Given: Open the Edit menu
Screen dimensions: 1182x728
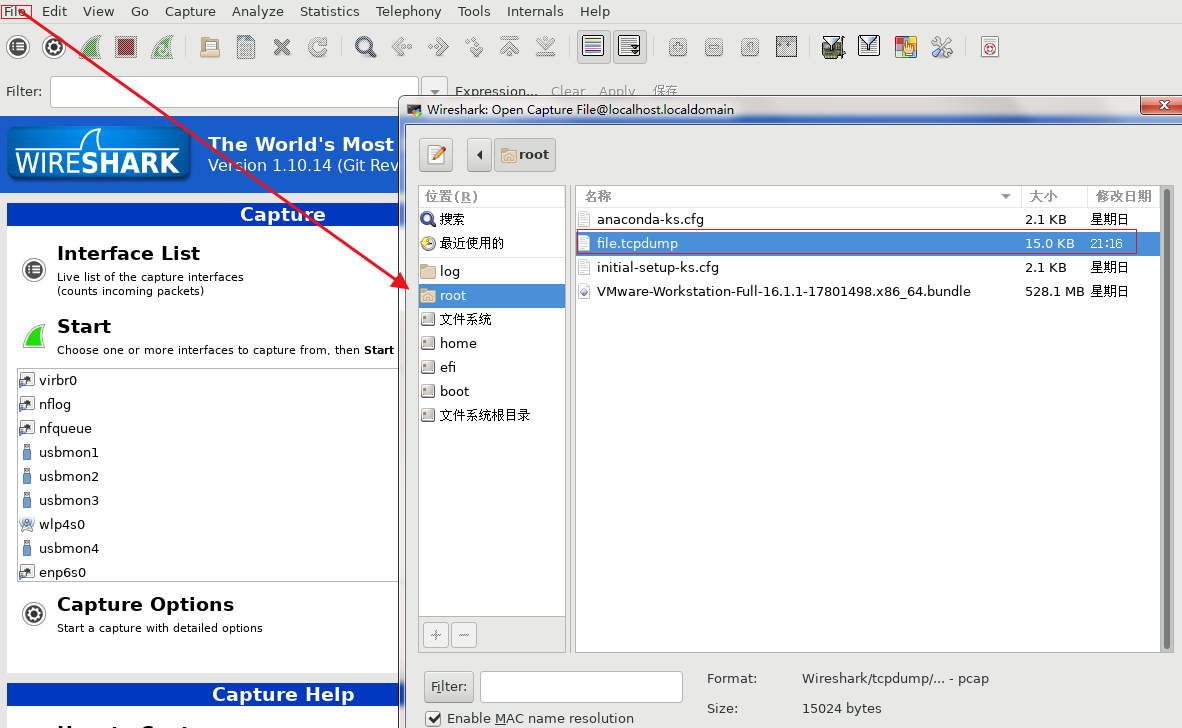Looking at the screenshot, I should [x=54, y=11].
